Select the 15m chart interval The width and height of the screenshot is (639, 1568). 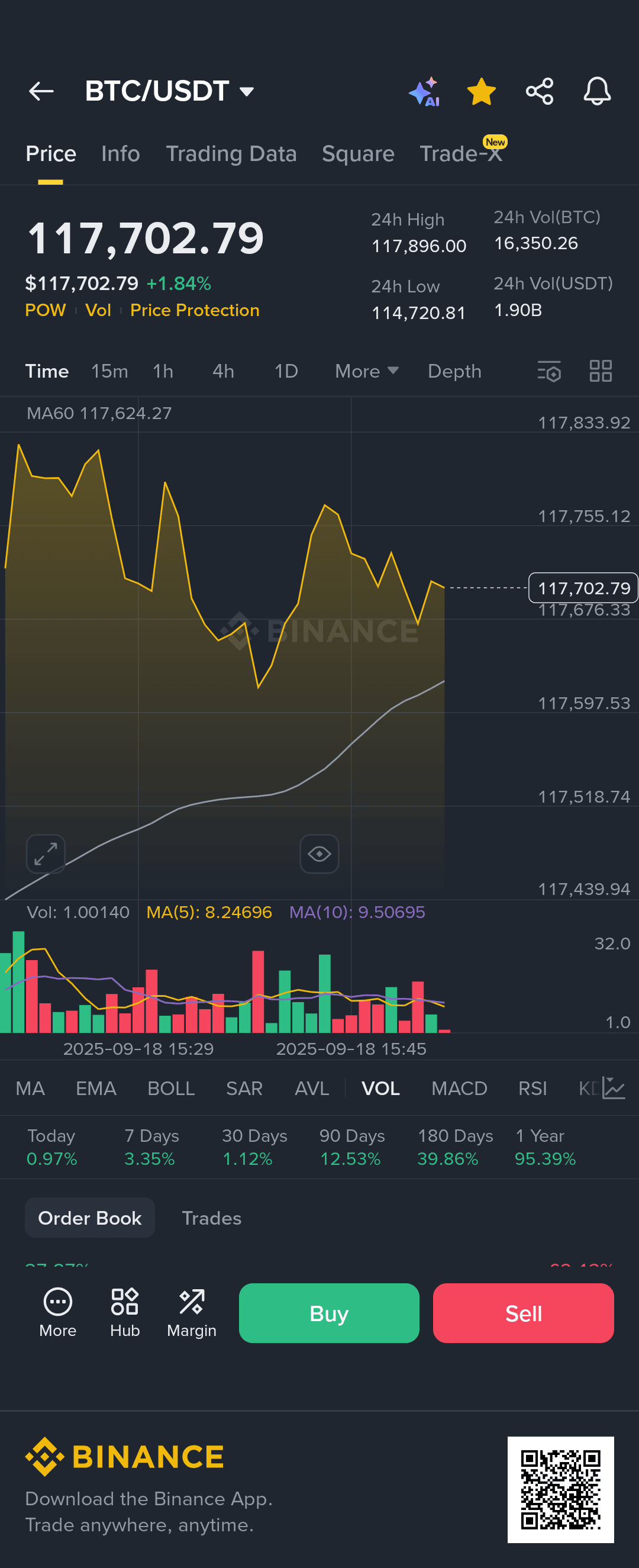109,371
